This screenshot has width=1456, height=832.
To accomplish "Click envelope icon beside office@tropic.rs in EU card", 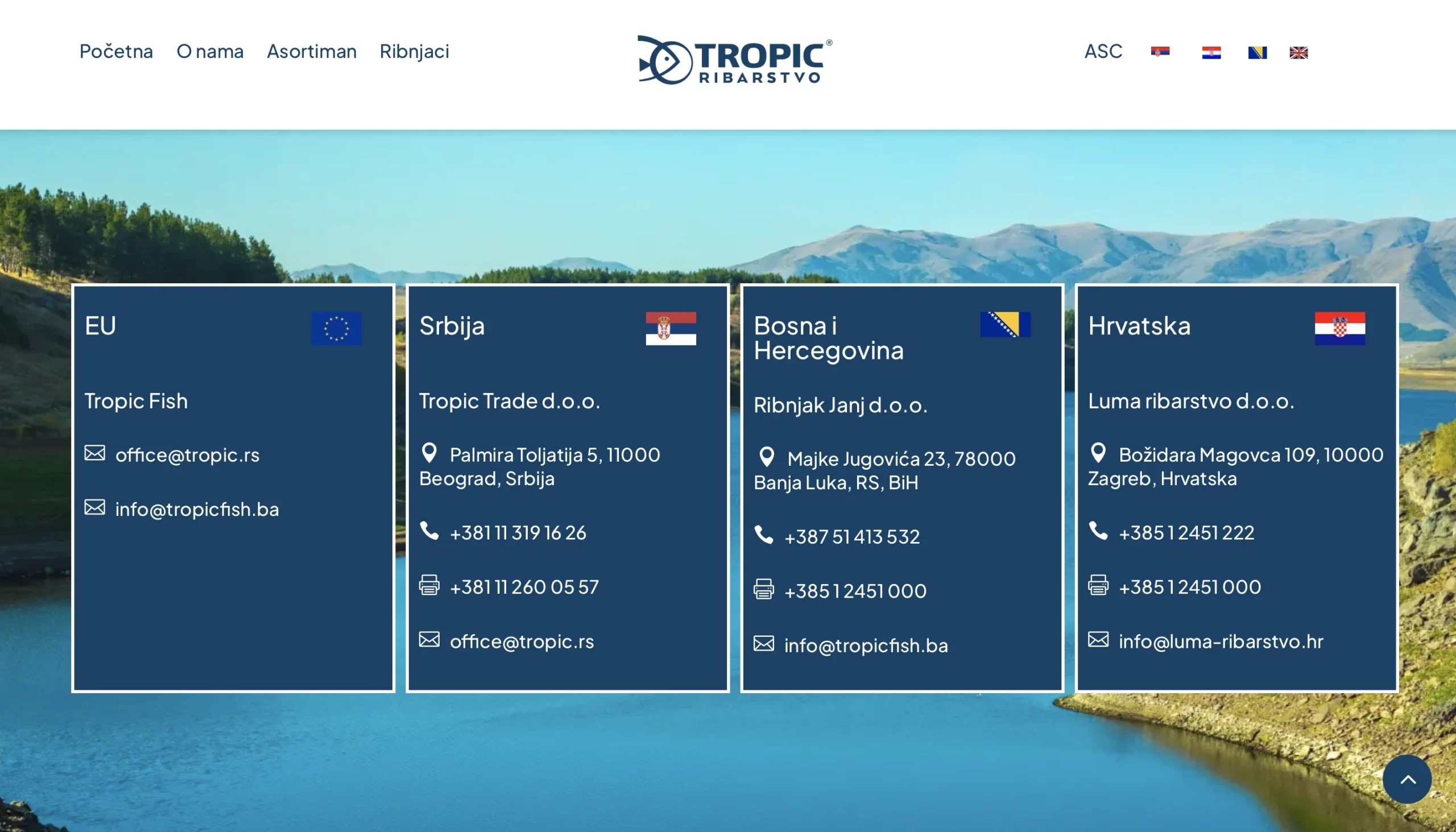I will tap(95, 453).
